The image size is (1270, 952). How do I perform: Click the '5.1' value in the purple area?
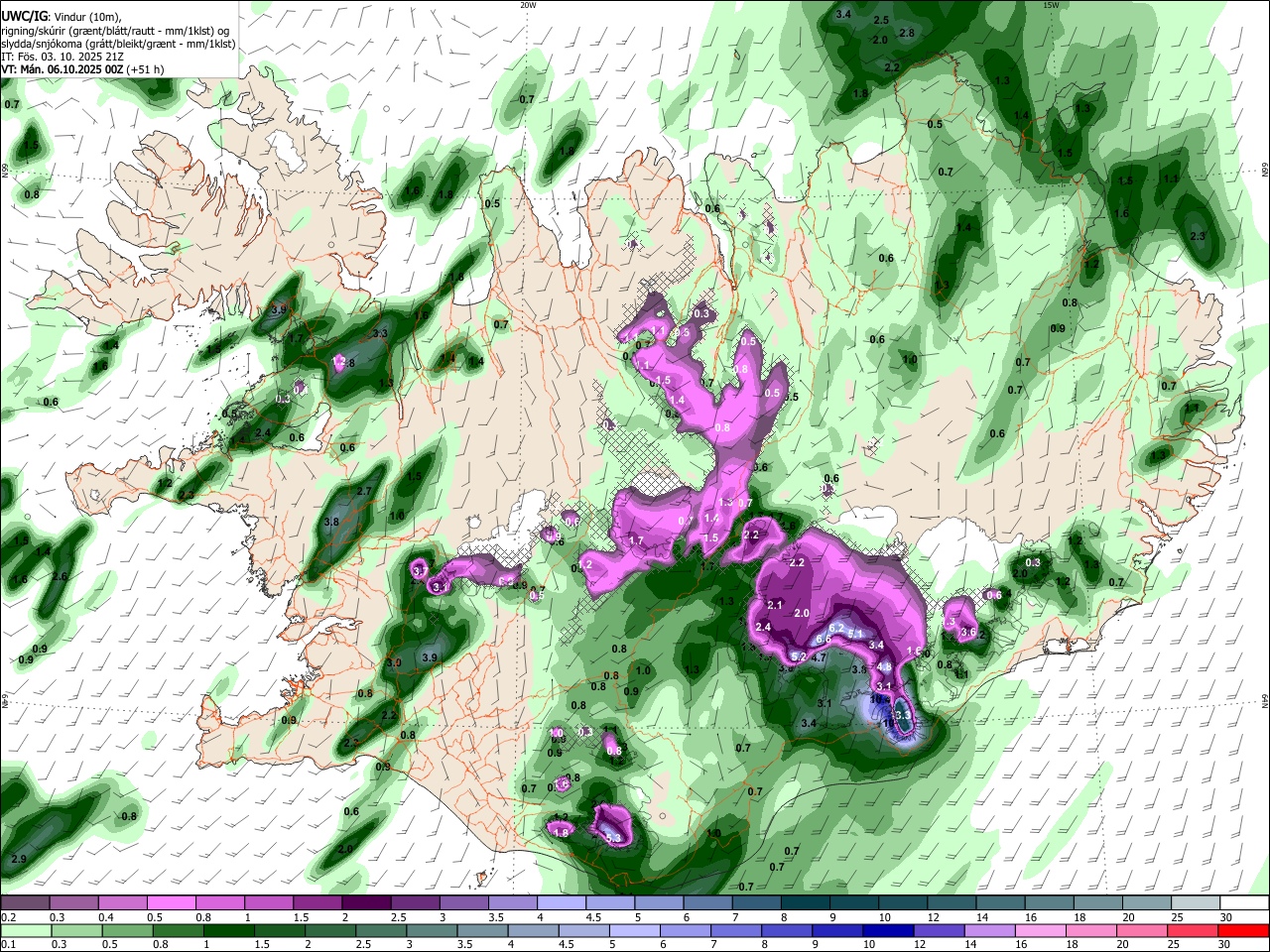tap(857, 634)
